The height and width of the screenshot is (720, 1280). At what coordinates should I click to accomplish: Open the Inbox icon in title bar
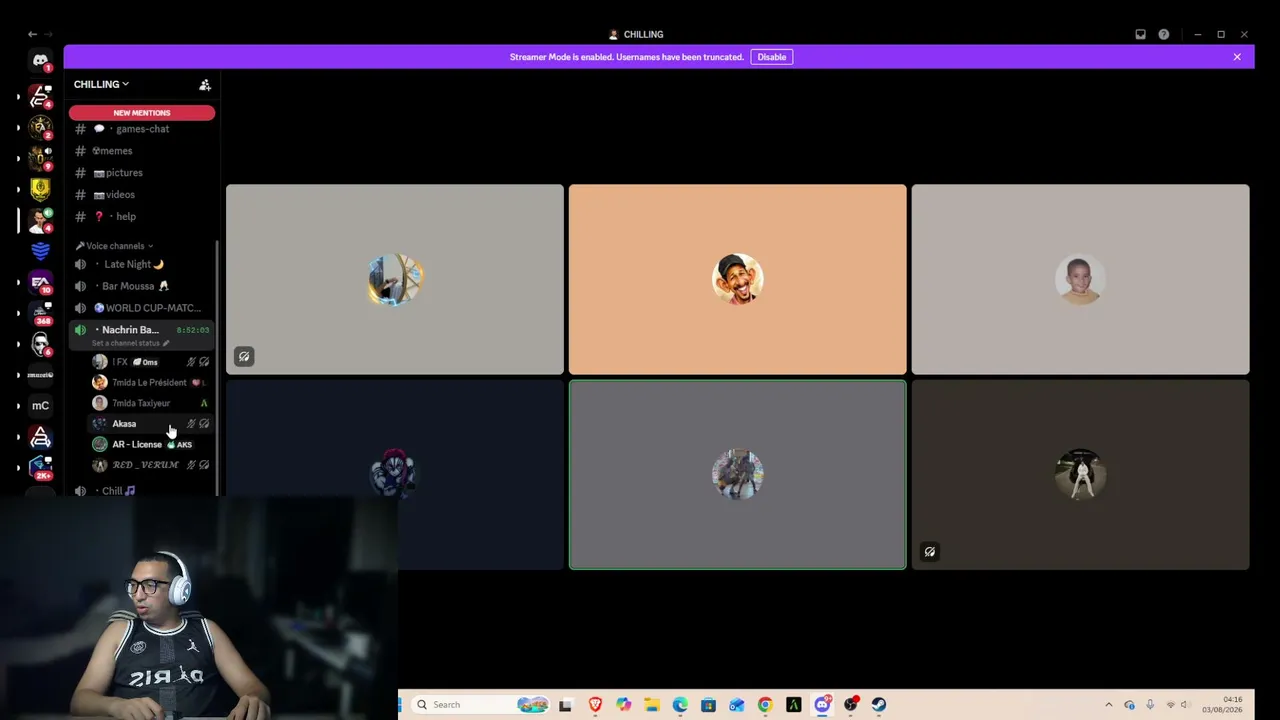[x=1140, y=34]
